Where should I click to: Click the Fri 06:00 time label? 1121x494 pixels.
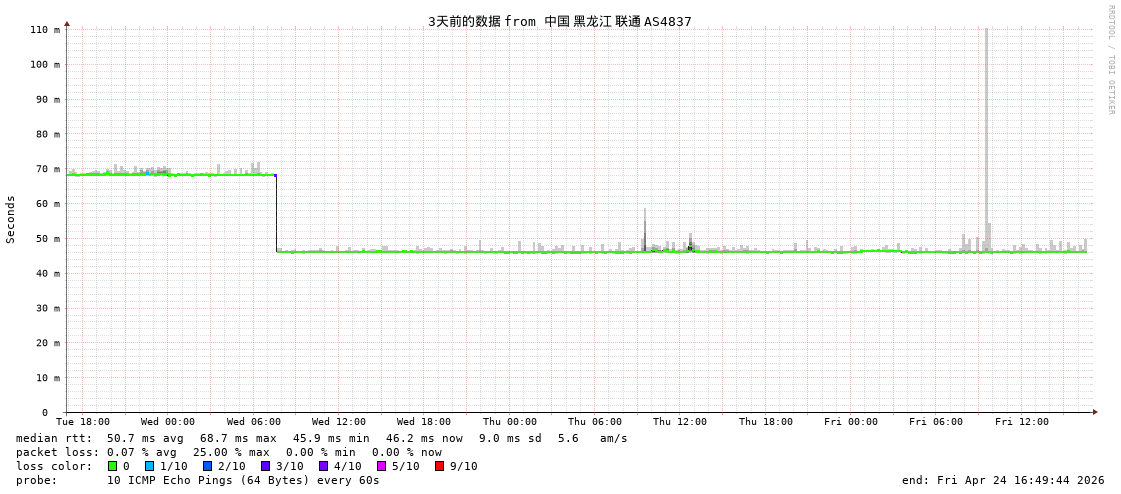tap(936, 422)
